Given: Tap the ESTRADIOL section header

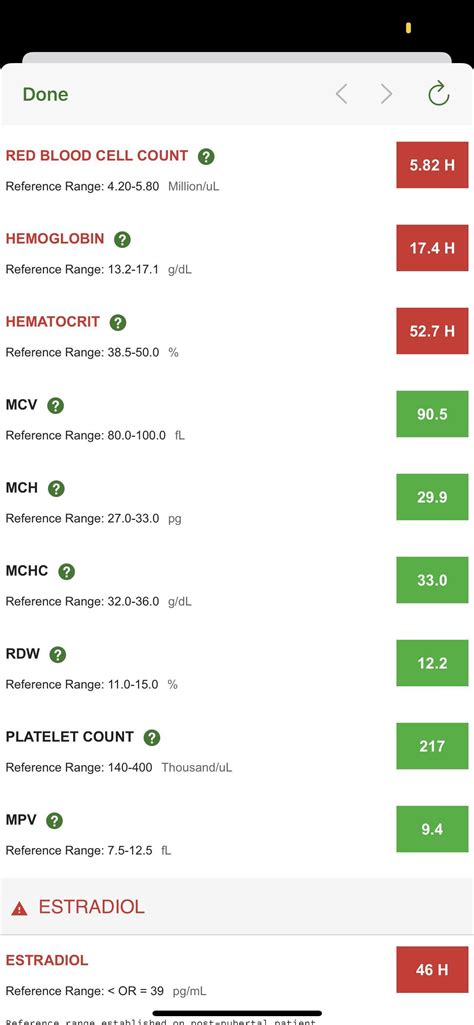Looking at the screenshot, I should 237,907.
